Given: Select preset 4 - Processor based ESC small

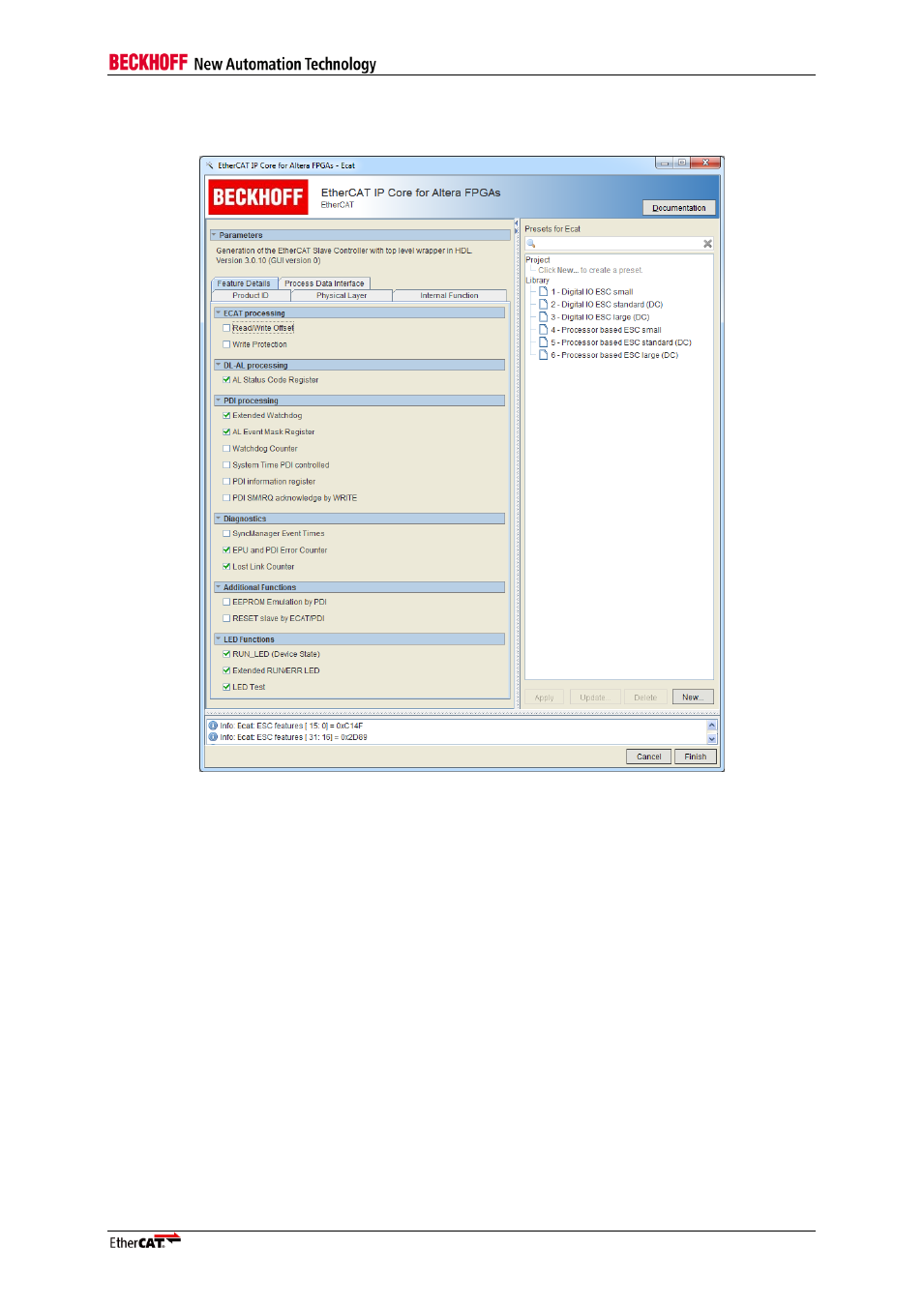Looking at the screenshot, I should click(606, 330).
